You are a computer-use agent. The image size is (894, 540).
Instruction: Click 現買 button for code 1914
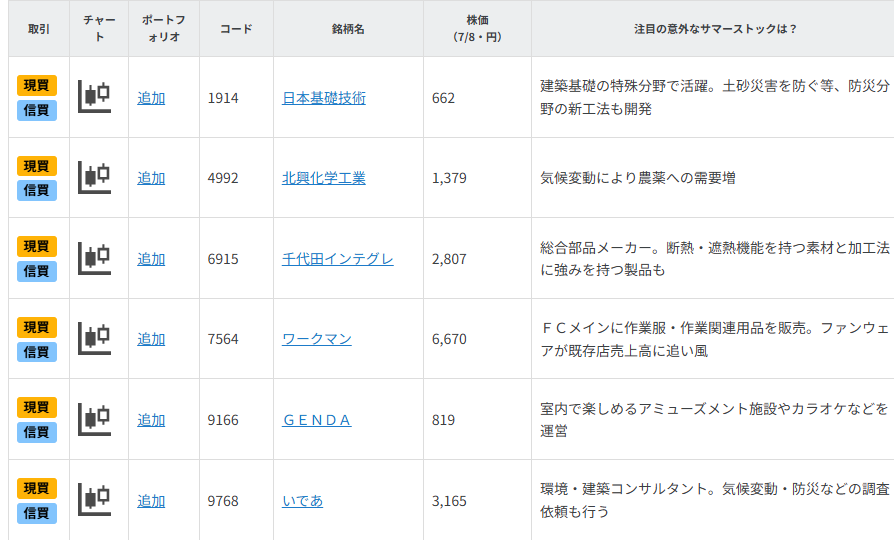(x=36, y=85)
